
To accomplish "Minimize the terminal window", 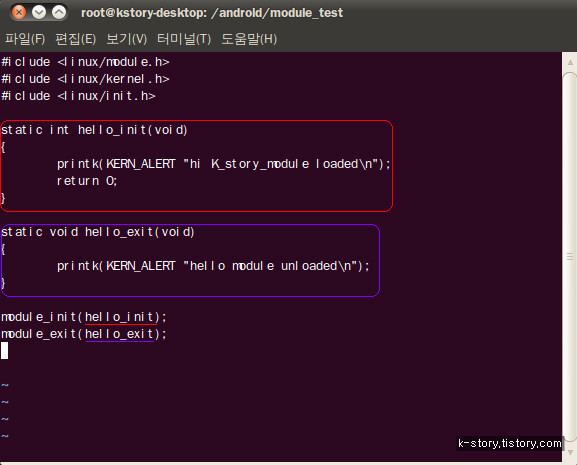I will 39,13.
